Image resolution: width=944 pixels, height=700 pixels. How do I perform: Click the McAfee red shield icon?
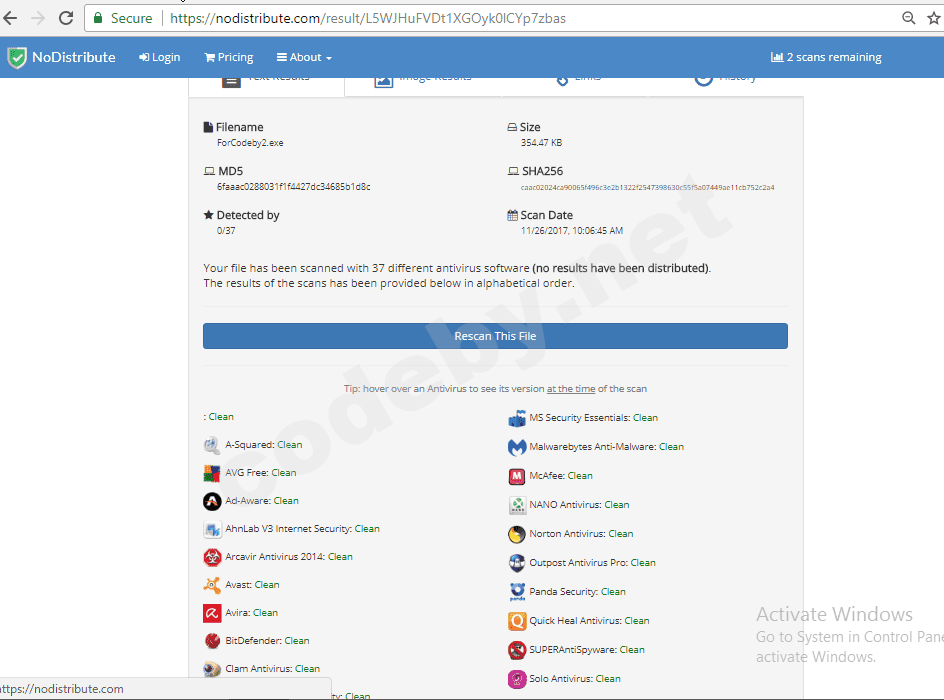tap(517, 476)
